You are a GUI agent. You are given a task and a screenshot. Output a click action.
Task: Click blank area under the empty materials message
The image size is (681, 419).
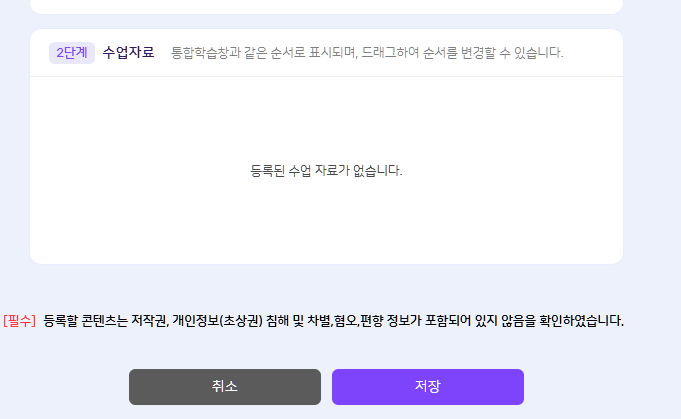coord(326,225)
